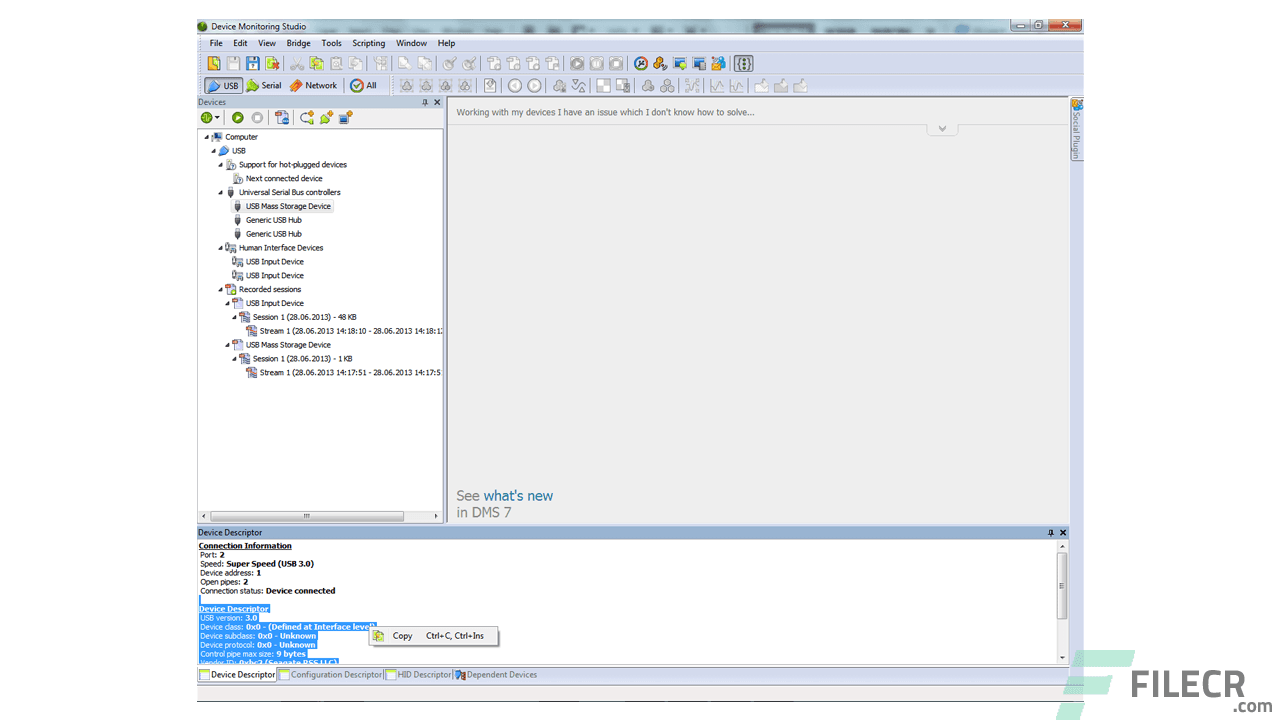Open a new document with the New icon
Viewport: 1280px width, 720px height.
pyautogui.click(x=214, y=62)
